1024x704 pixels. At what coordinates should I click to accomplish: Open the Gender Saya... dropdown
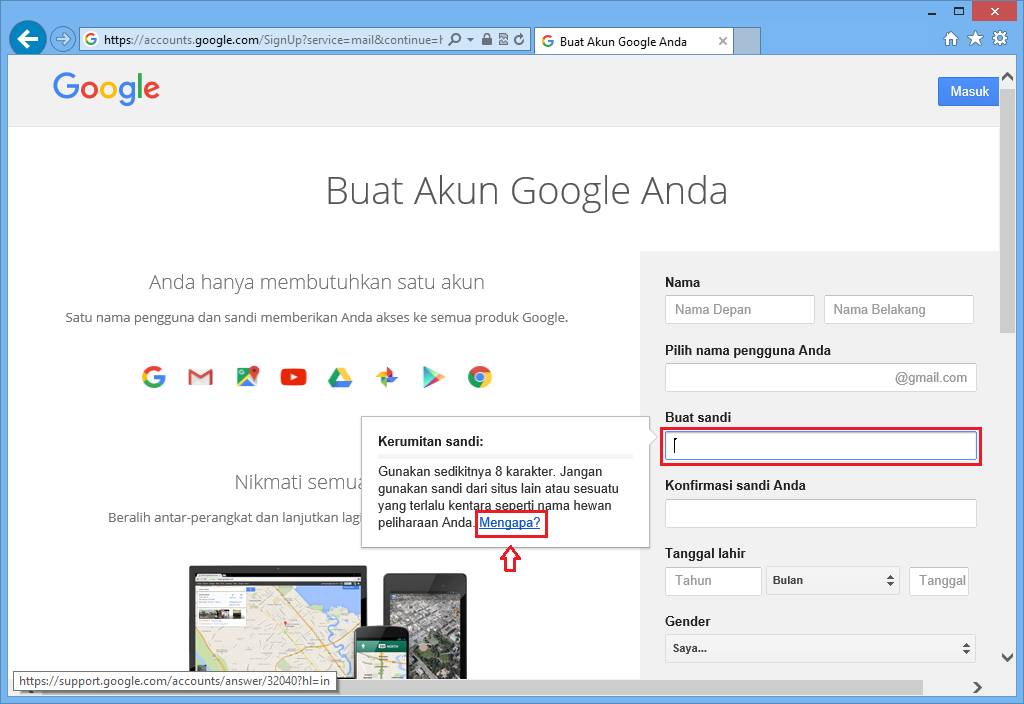tap(821, 648)
